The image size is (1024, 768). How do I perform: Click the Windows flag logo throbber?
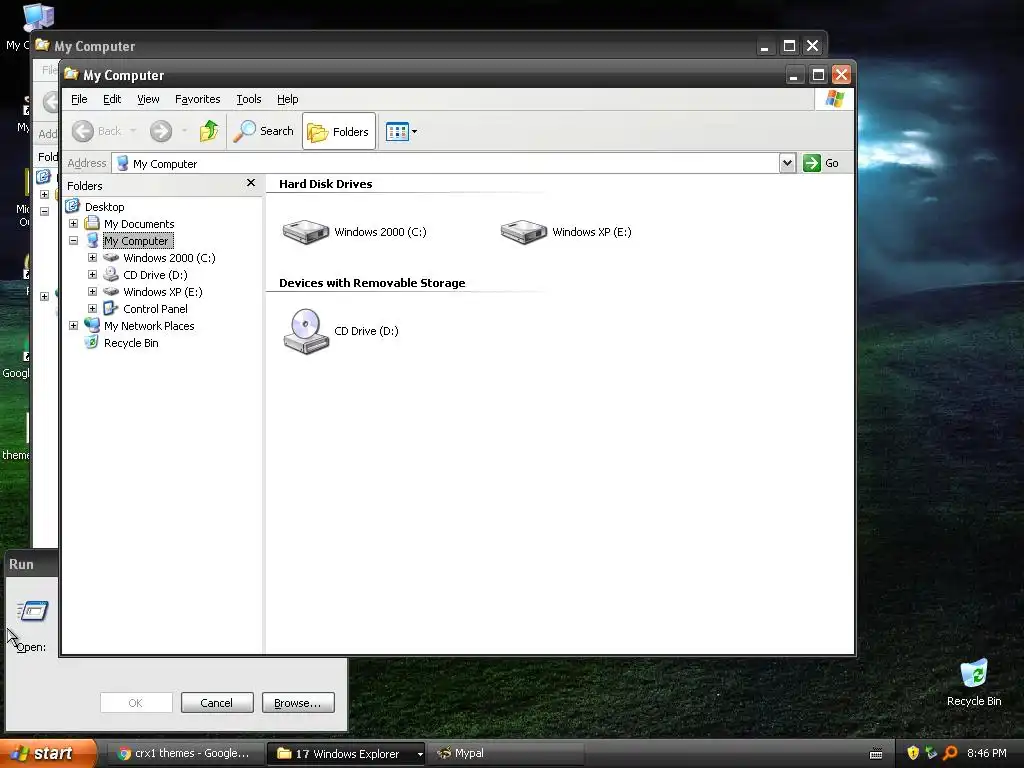click(834, 99)
